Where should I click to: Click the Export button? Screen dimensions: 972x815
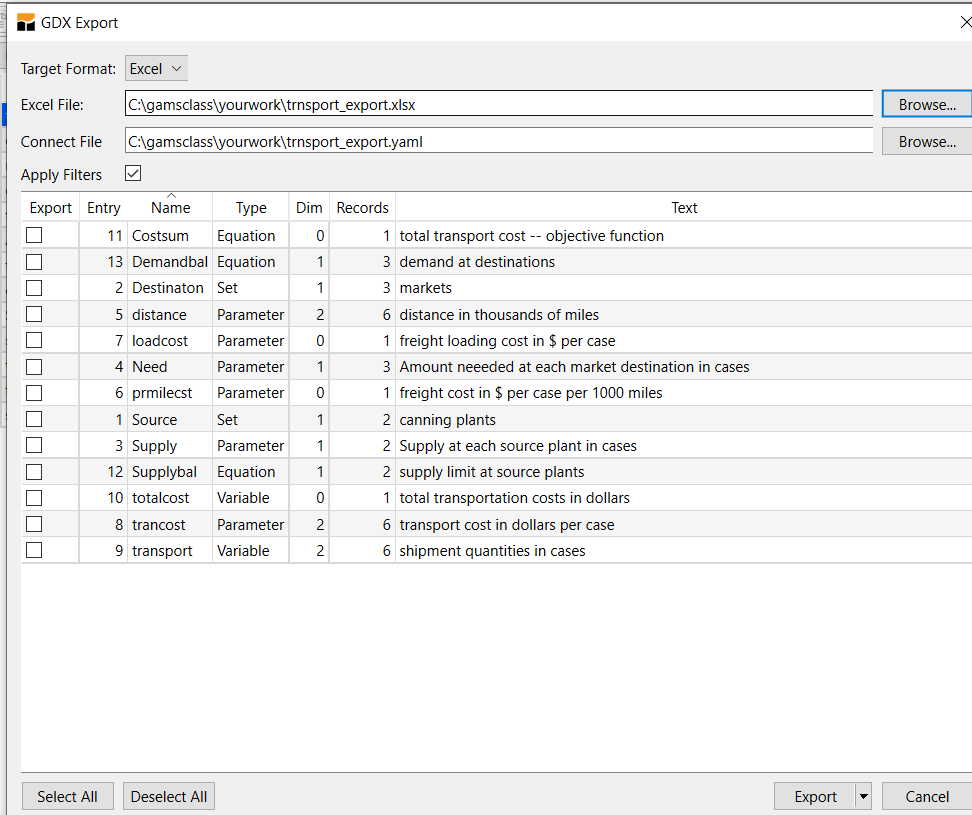tap(815, 797)
